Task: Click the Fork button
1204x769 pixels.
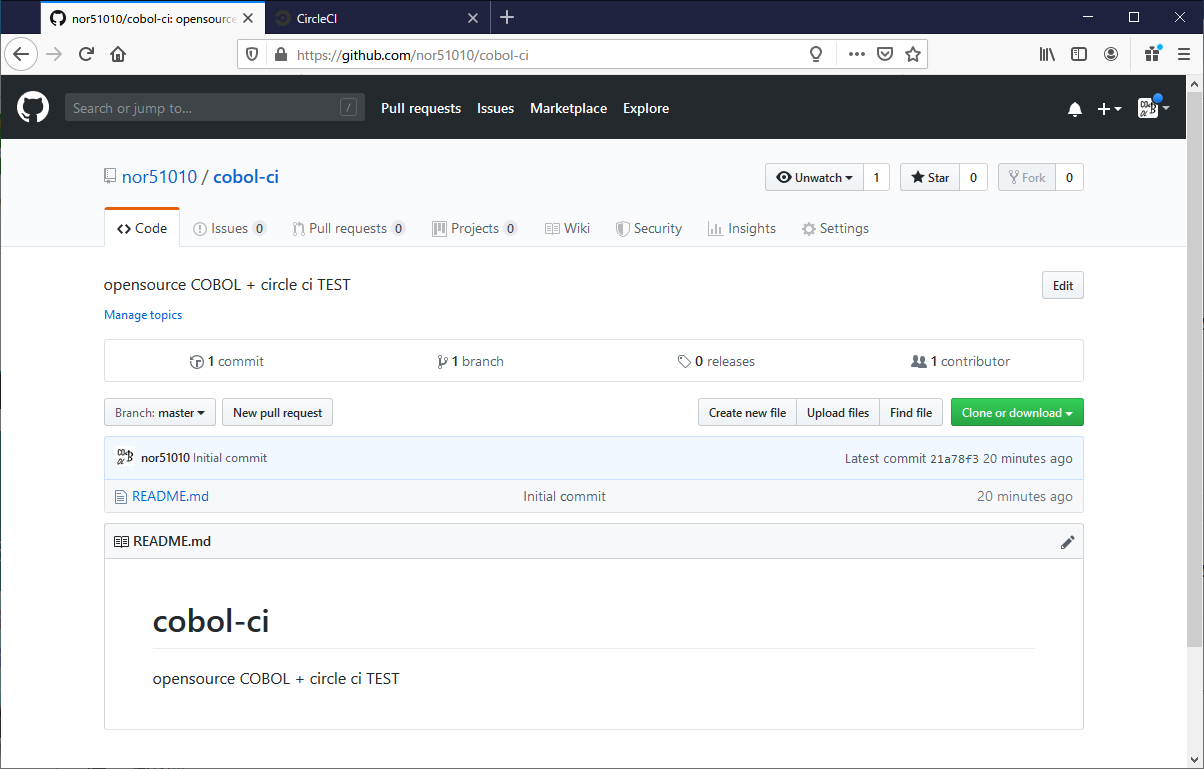Action: click(x=1026, y=177)
